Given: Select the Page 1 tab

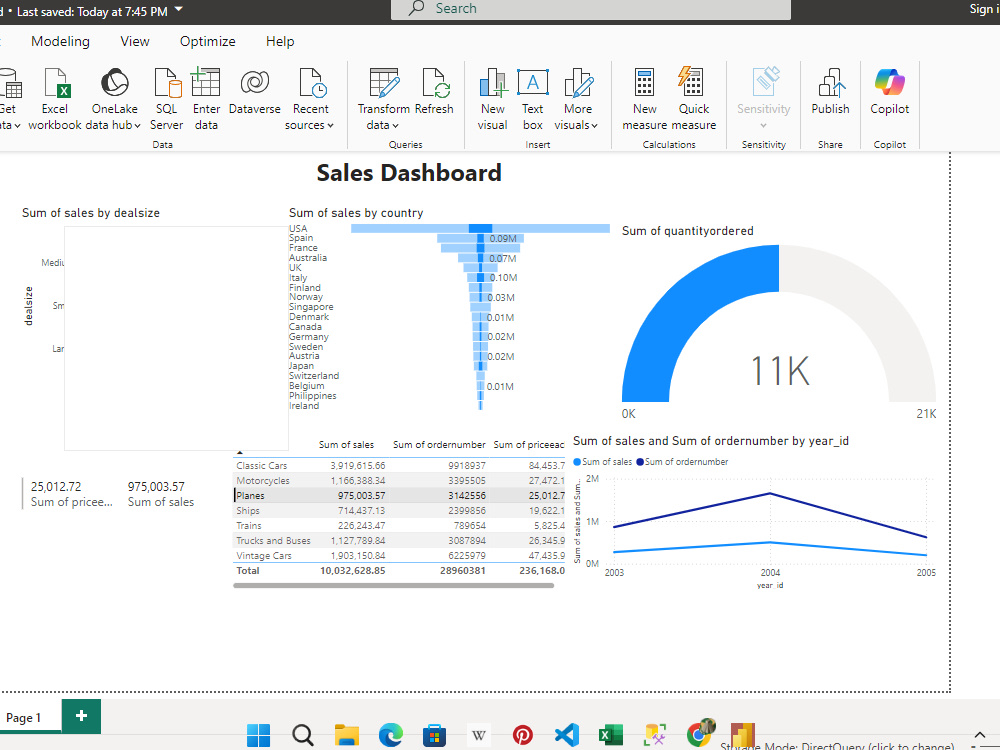Looking at the screenshot, I should pos(24,717).
